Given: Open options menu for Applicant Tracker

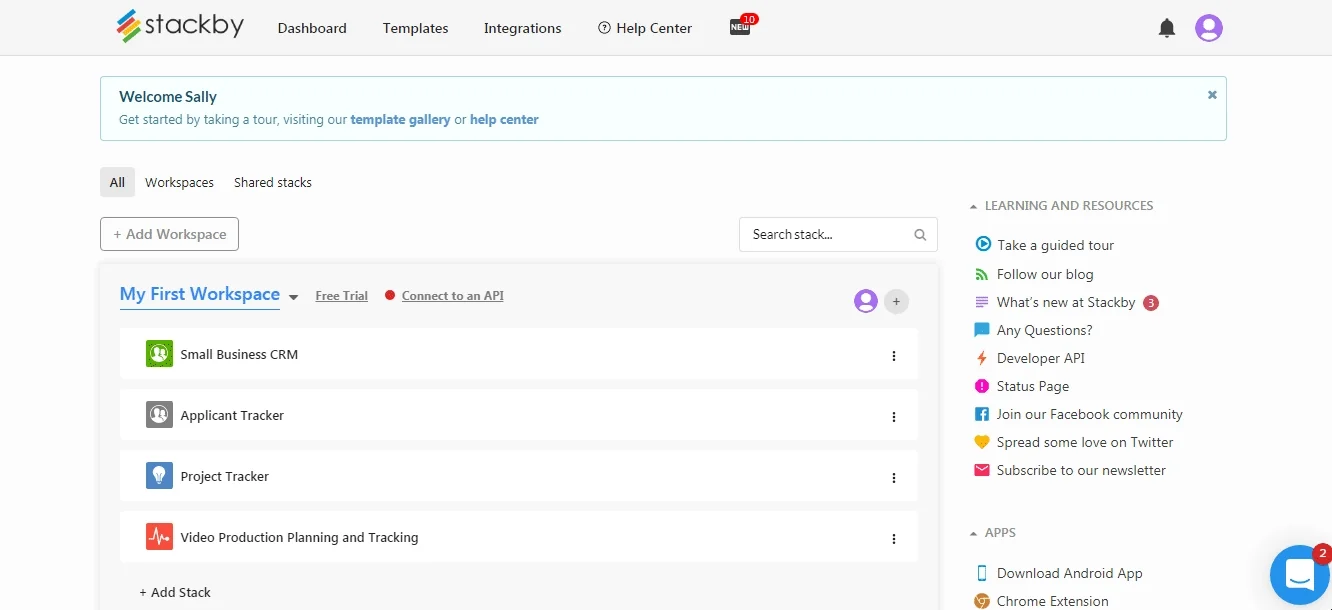Looking at the screenshot, I should 894,417.
